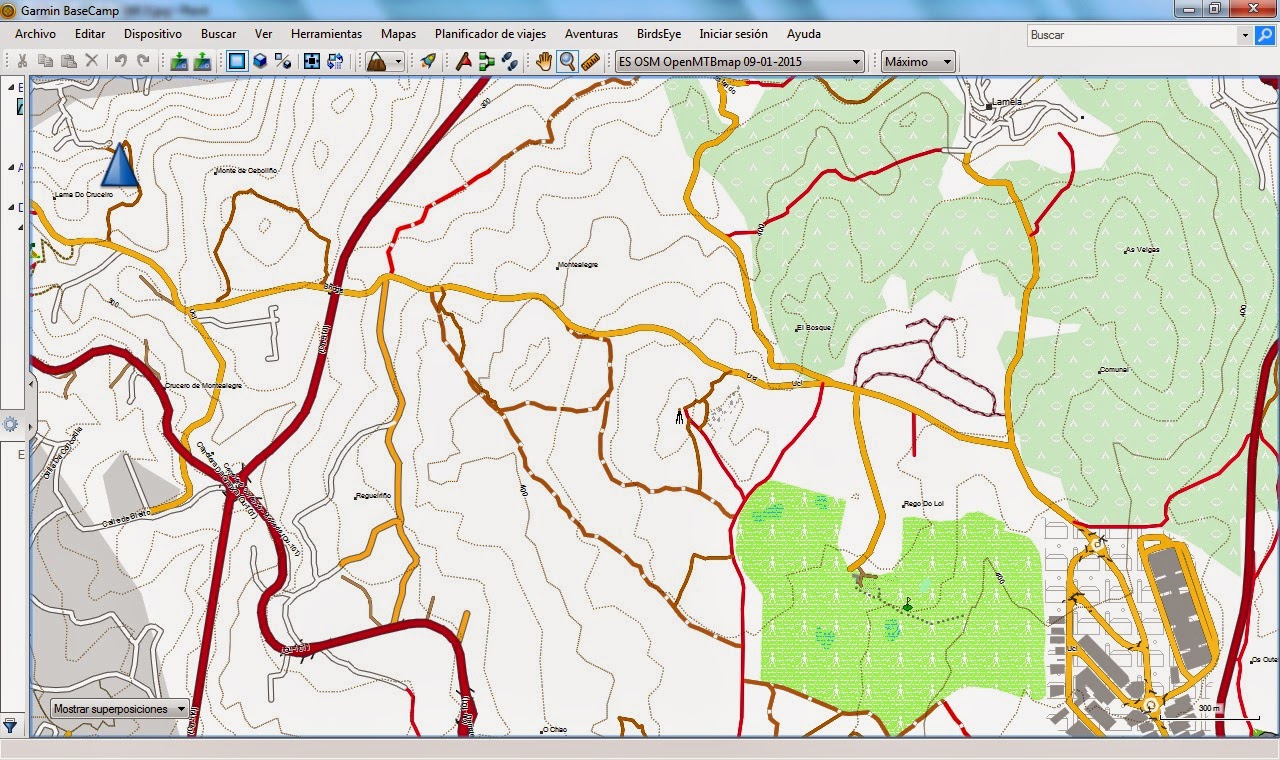Click the rocket trip planner icon
Image resolution: width=1280 pixels, height=760 pixels.
click(428, 61)
